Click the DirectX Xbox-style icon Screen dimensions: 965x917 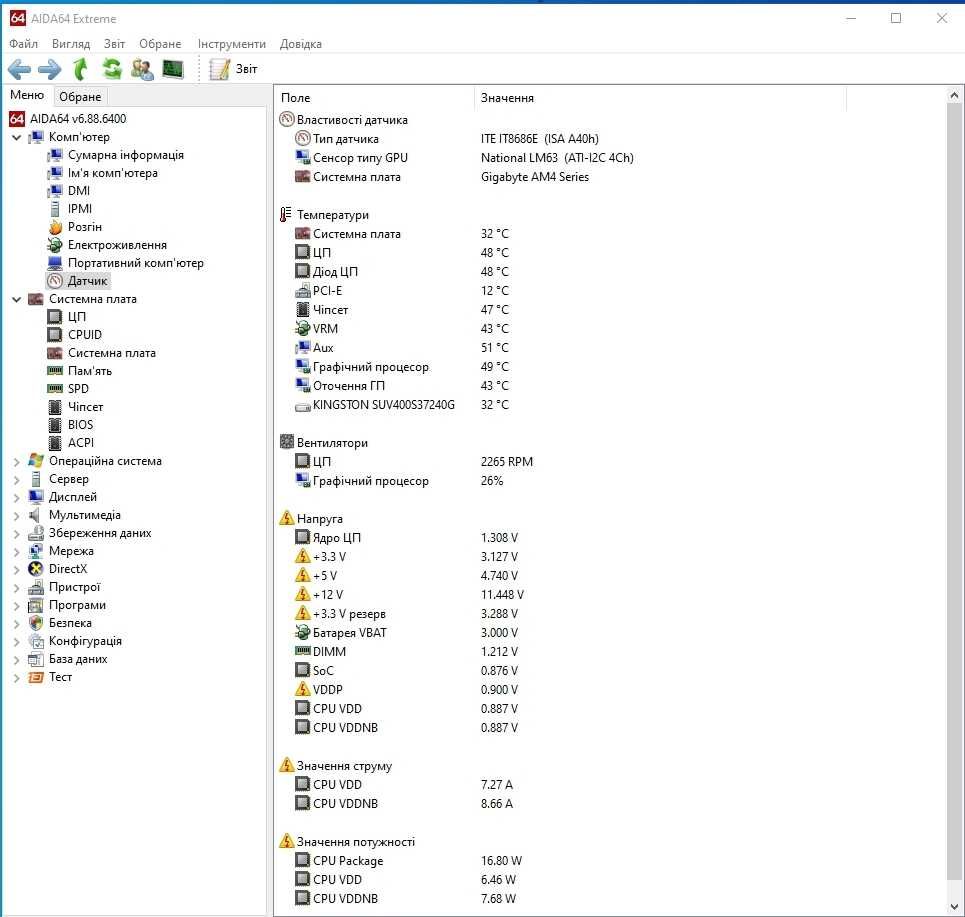coord(36,569)
